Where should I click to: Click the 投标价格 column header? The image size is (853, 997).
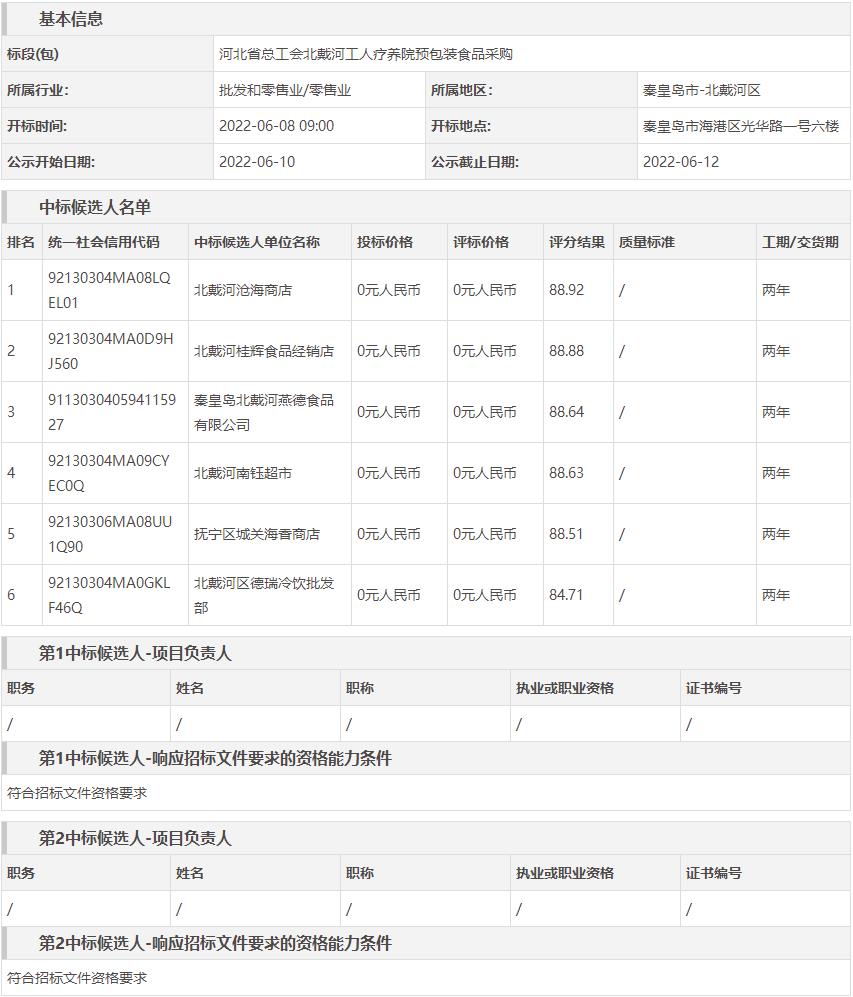pyautogui.click(x=385, y=242)
